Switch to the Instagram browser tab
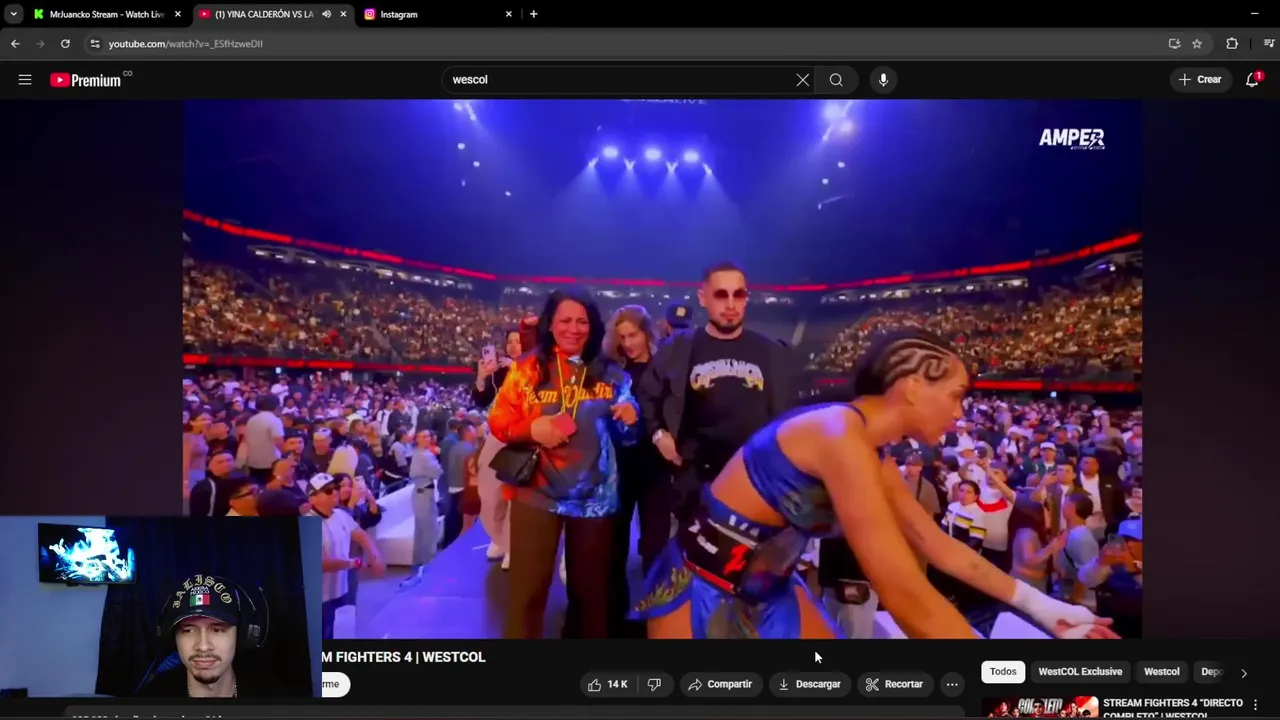 click(436, 14)
